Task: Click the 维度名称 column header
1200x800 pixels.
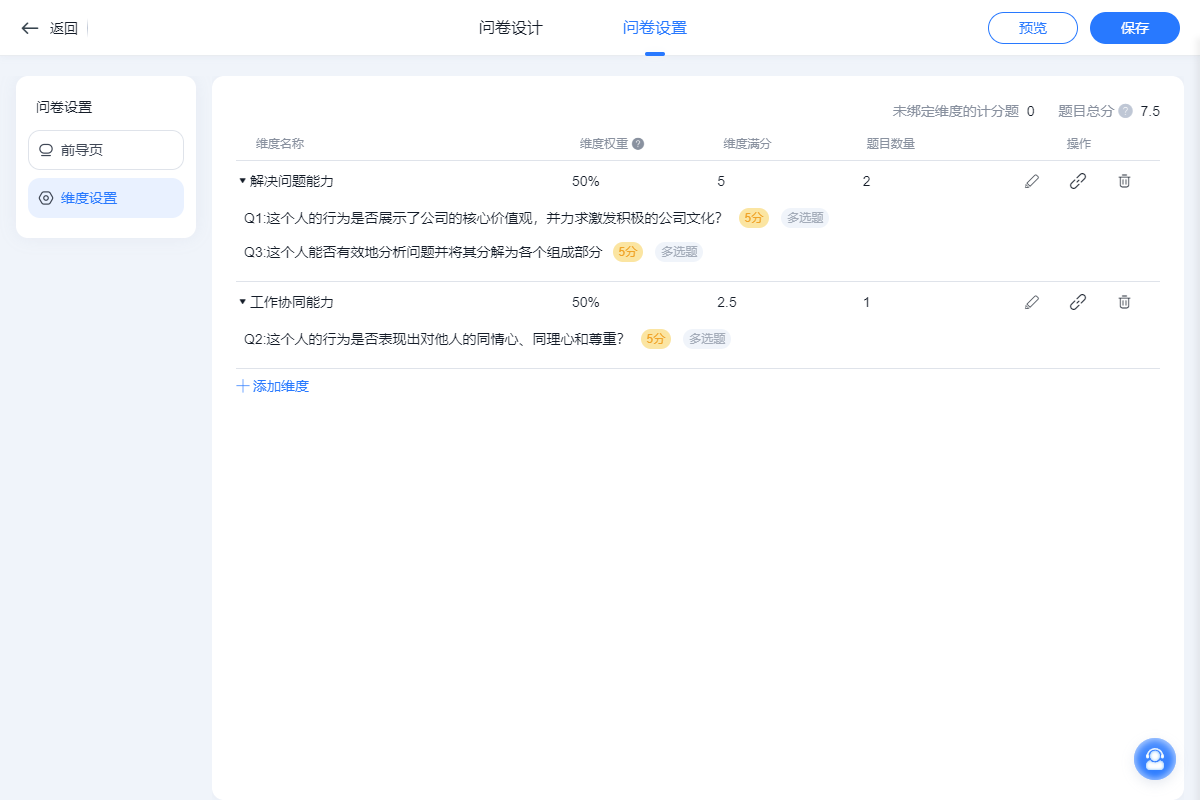Action: coord(280,144)
